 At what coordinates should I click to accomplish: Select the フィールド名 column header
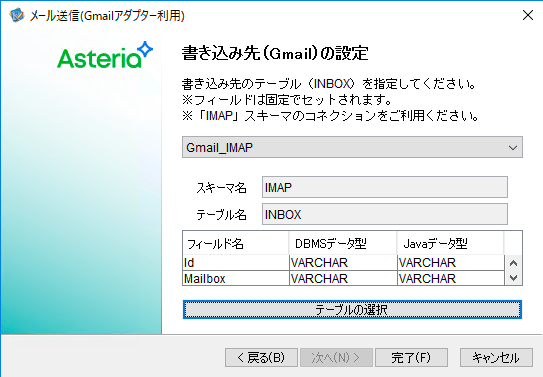[235, 244]
